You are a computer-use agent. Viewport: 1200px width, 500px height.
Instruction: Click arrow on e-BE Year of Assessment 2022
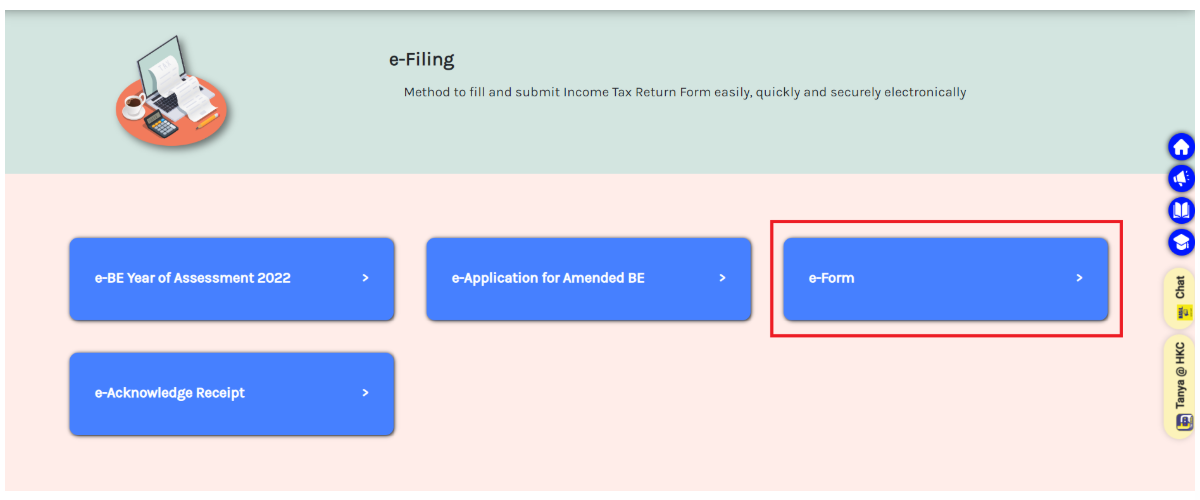(x=366, y=278)
